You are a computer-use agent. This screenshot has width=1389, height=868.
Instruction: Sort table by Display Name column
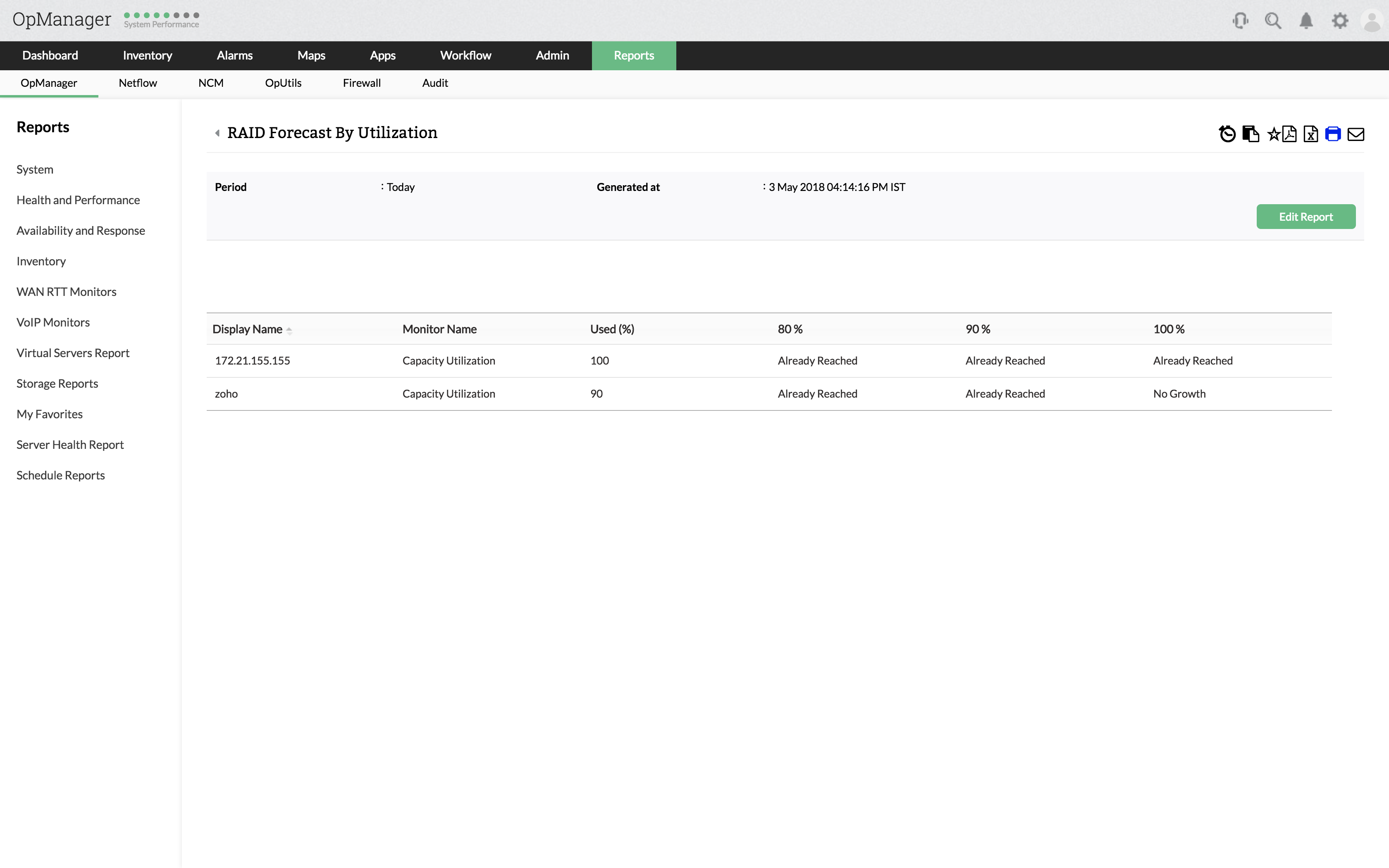click(247, 329)
